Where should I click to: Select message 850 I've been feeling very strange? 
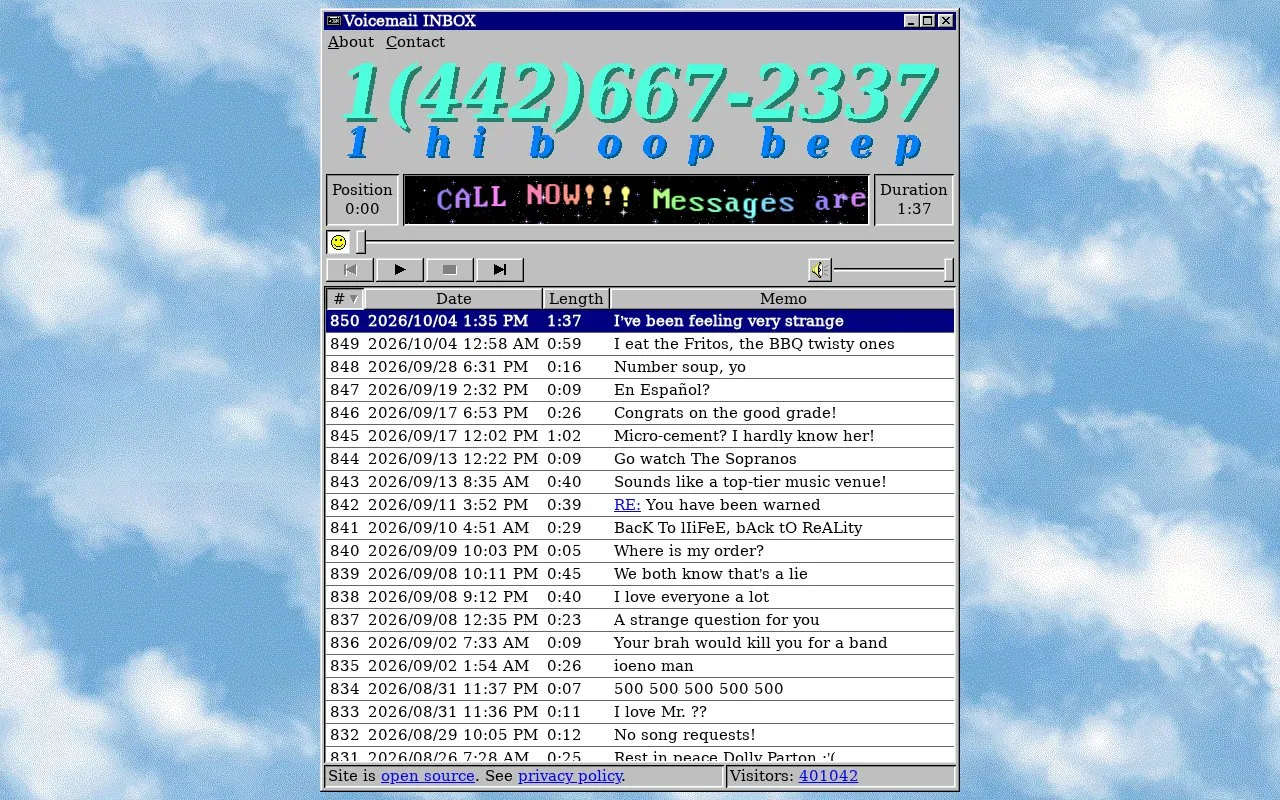640,321
